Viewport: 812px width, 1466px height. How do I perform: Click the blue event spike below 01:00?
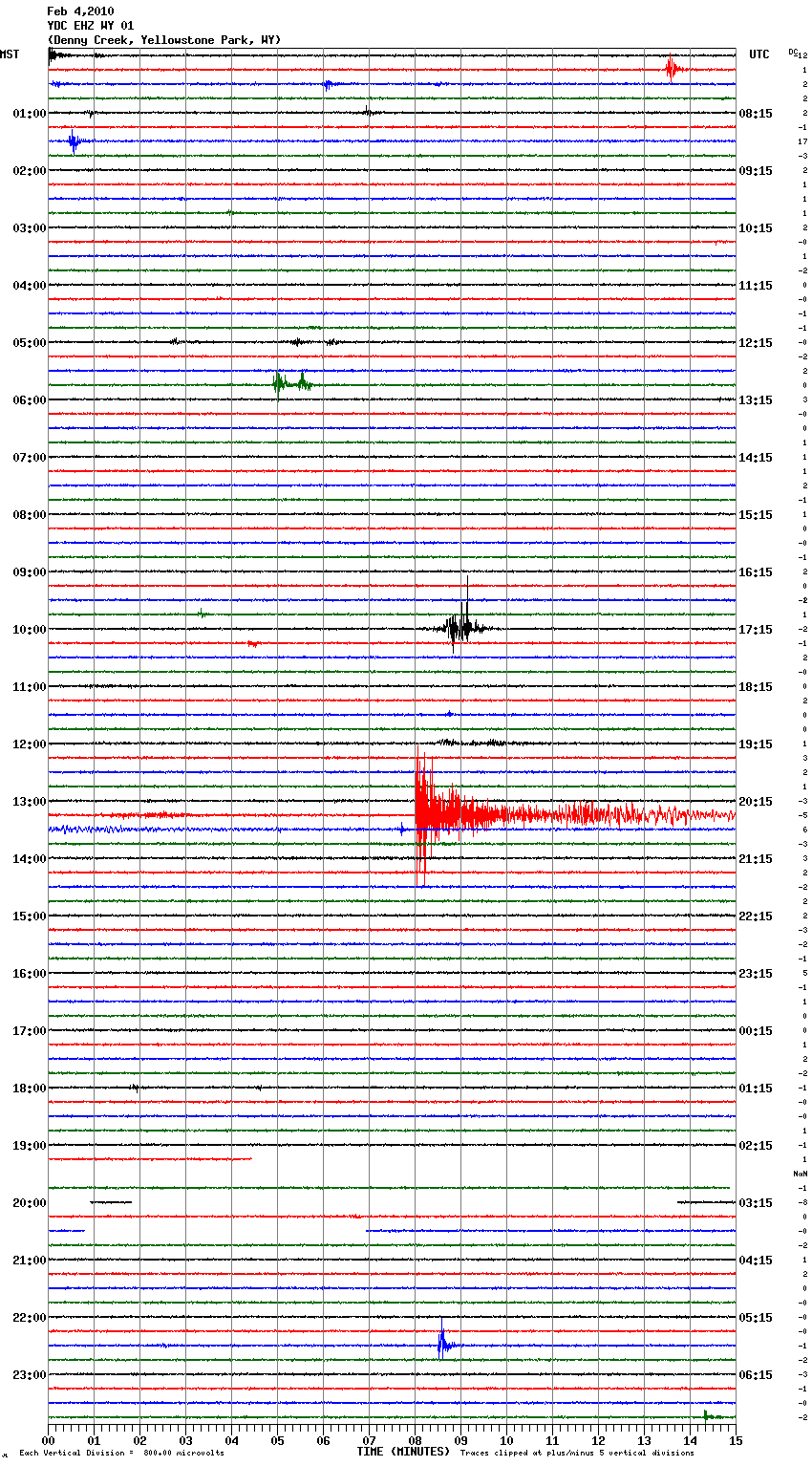click(75, 142)
